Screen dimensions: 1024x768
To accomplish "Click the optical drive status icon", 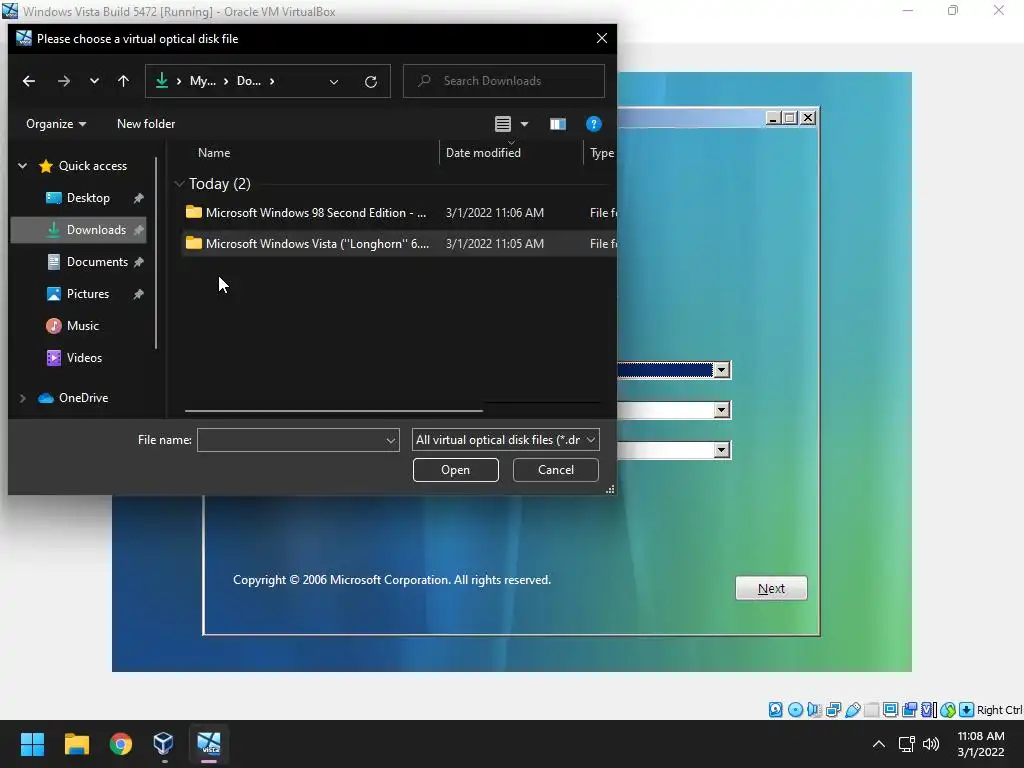I will pyautogui.click(x=795, y=710).
